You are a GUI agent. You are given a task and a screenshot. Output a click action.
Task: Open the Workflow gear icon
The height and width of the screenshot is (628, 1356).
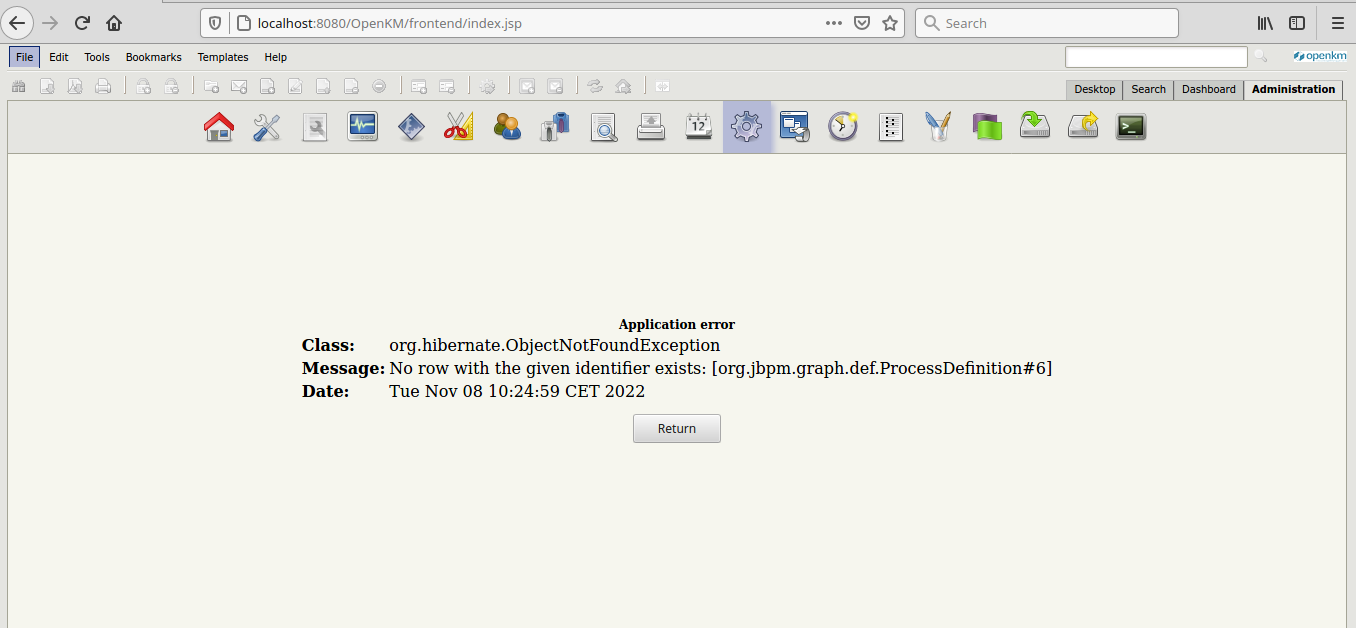click(747, 127)
